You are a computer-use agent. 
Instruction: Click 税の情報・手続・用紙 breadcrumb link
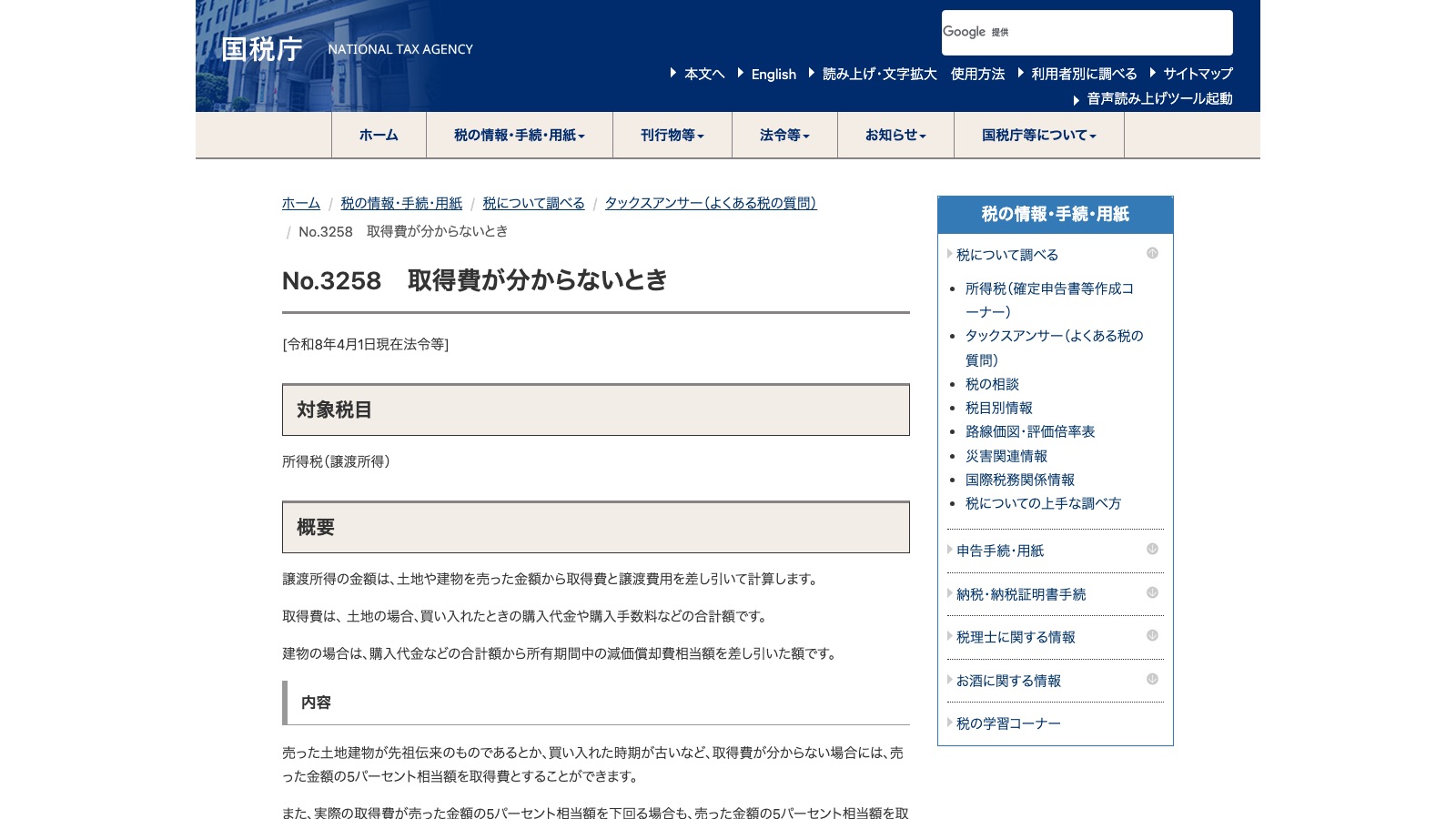point(401,203)
